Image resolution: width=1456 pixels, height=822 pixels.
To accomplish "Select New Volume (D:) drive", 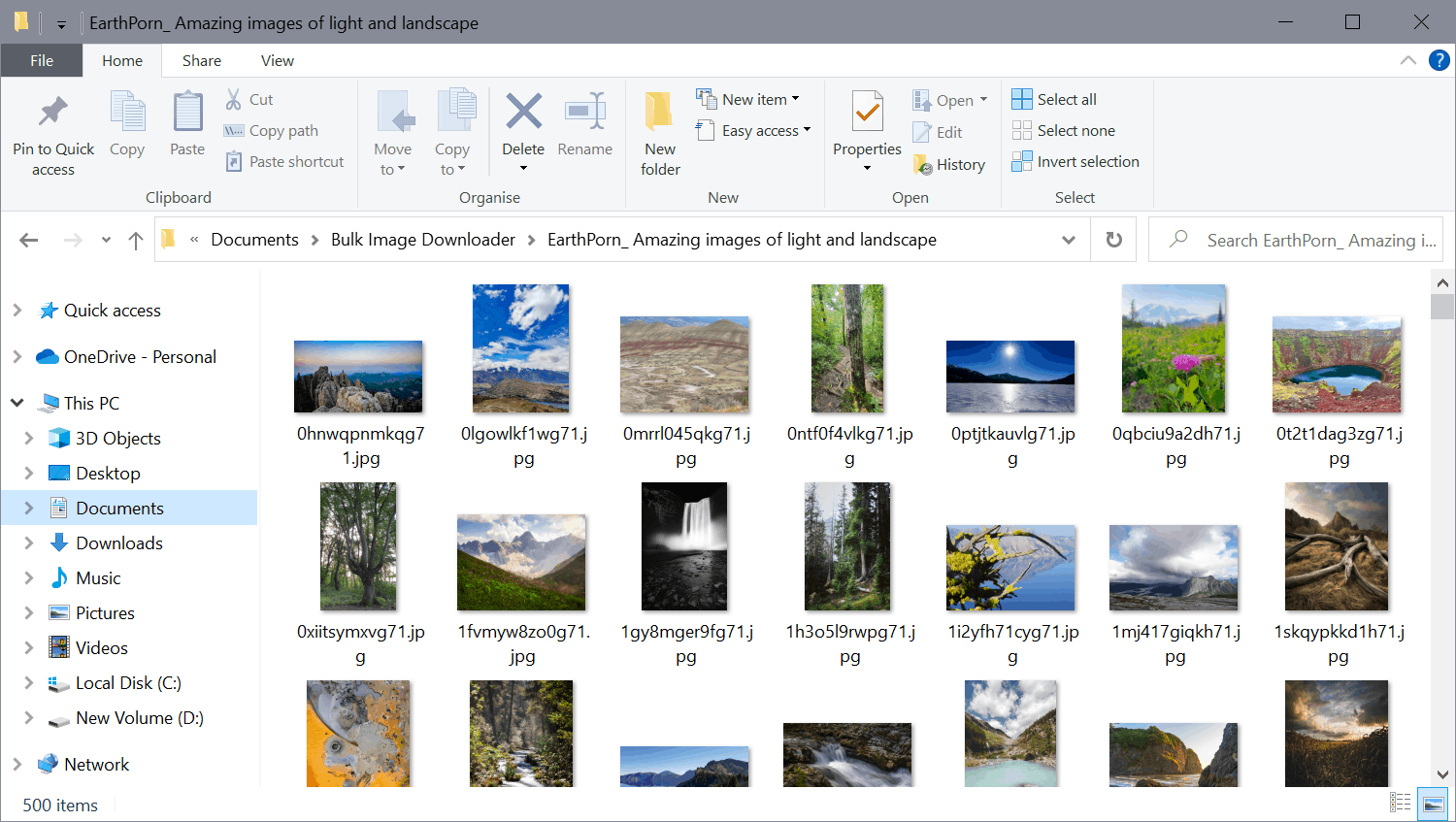I will (139, 717).
